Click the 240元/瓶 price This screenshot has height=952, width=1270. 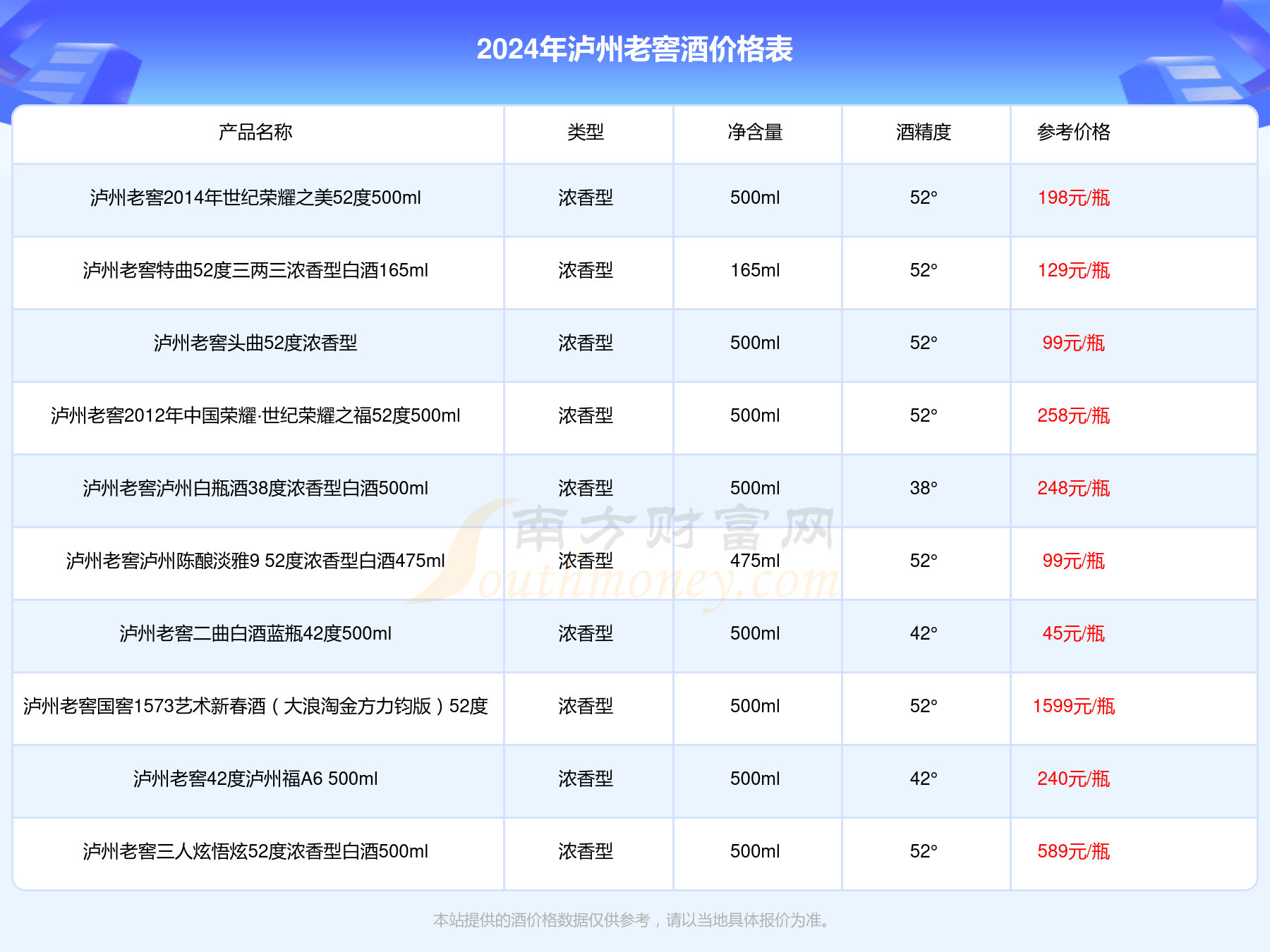1074,779
